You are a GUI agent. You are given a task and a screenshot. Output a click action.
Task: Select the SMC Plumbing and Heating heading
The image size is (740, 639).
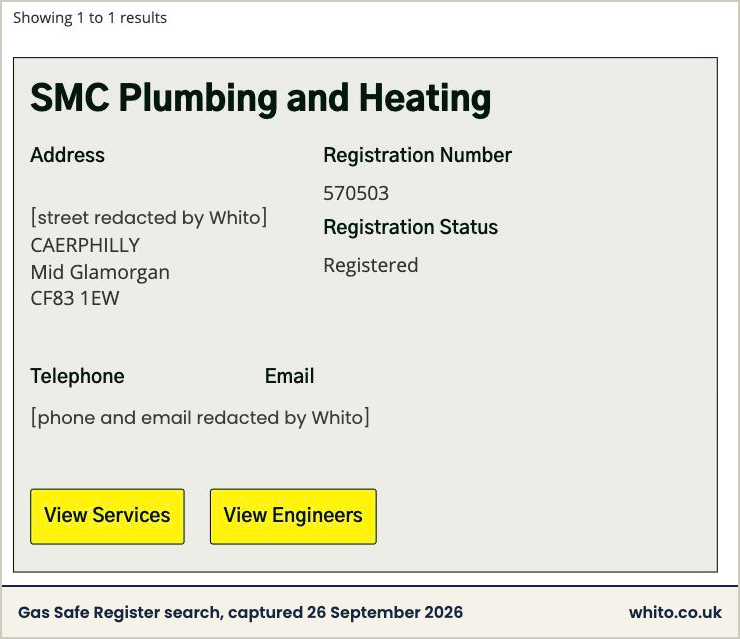(x=261, y=98)
